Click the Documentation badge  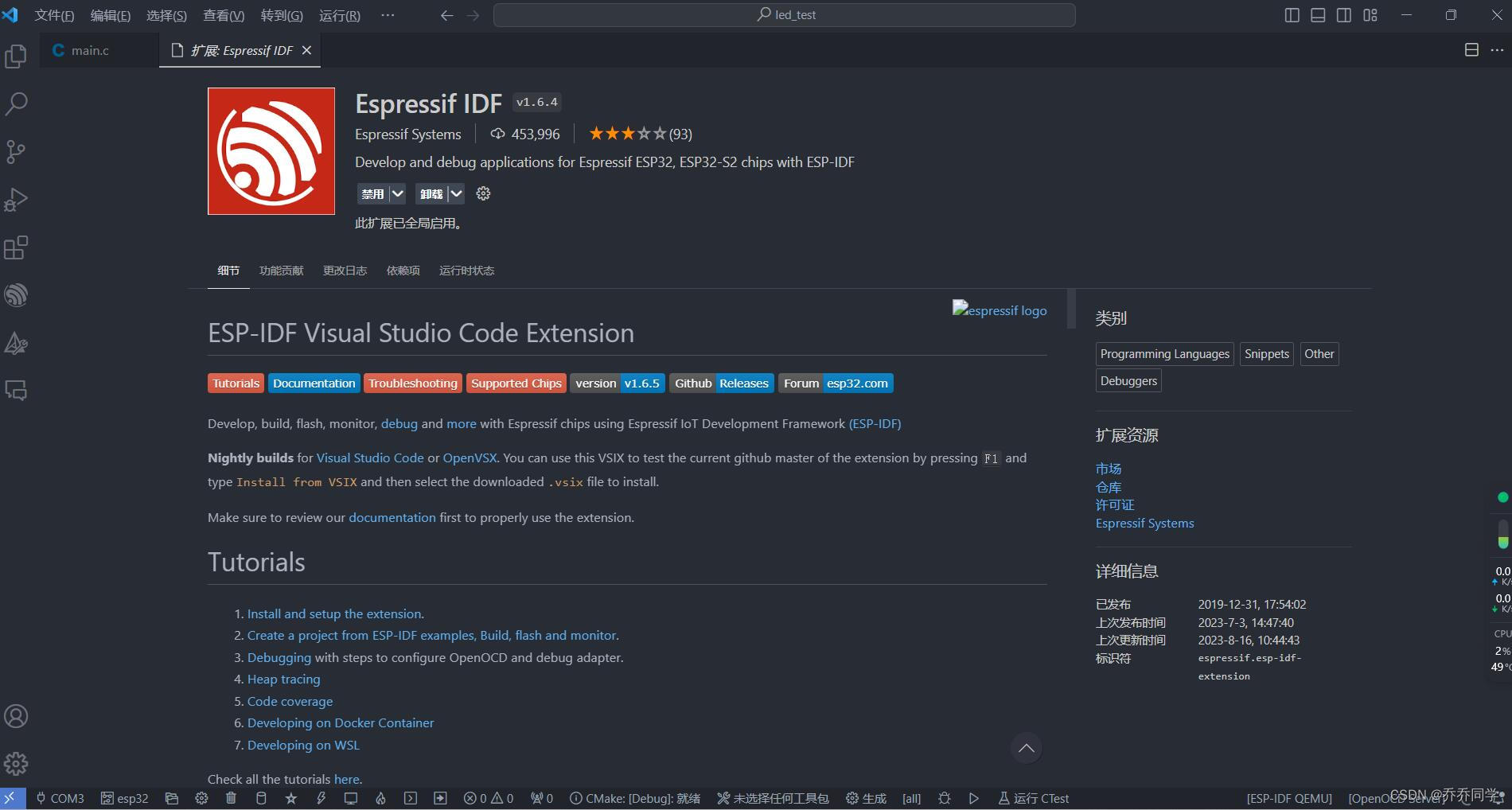(314, 384)
